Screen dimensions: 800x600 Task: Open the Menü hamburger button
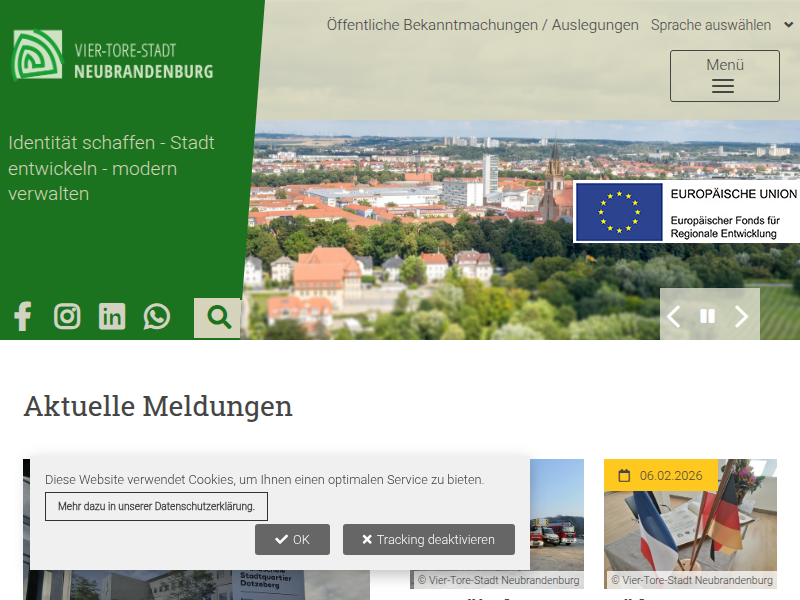pyautogui.click(x=724, y=76)
